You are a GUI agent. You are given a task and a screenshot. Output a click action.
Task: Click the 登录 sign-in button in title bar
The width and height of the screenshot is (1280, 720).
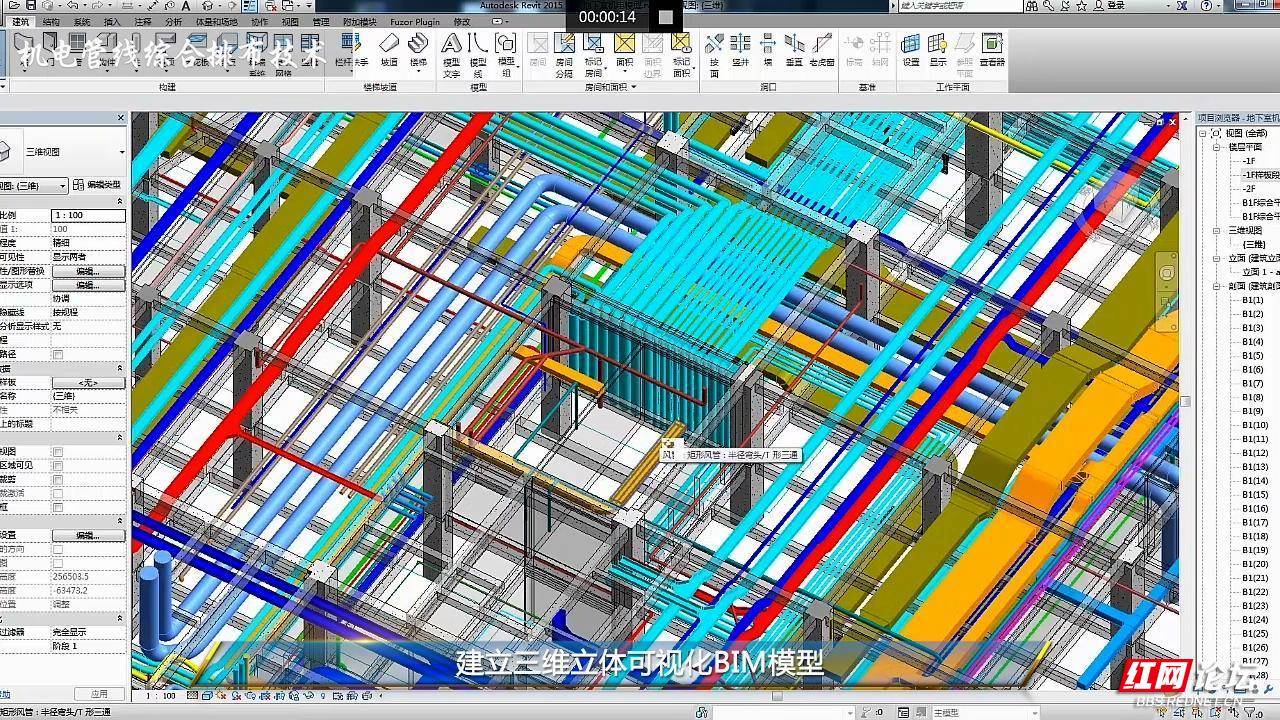[x=1116, y=5]
